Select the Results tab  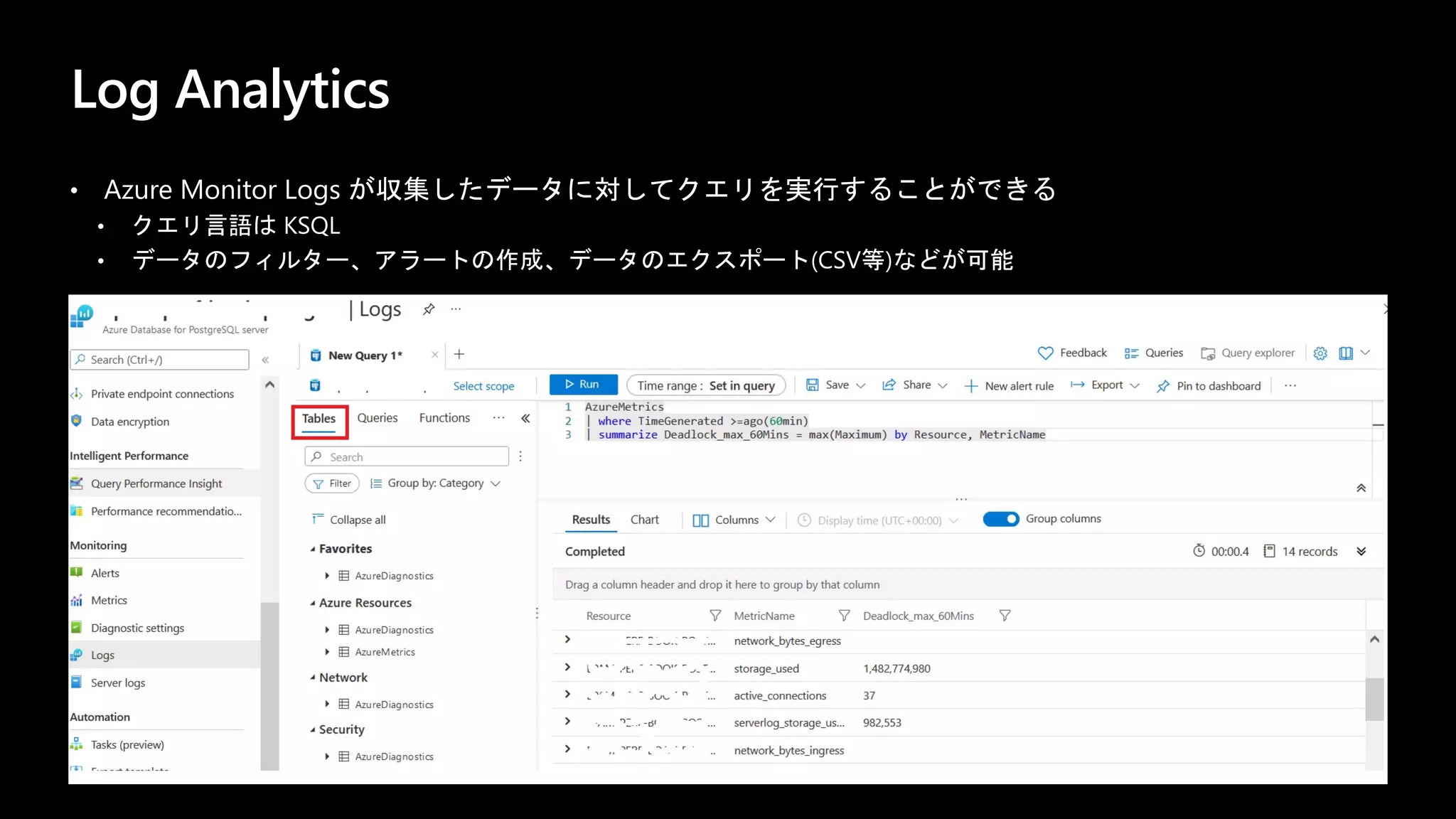(x=591, y=520)
